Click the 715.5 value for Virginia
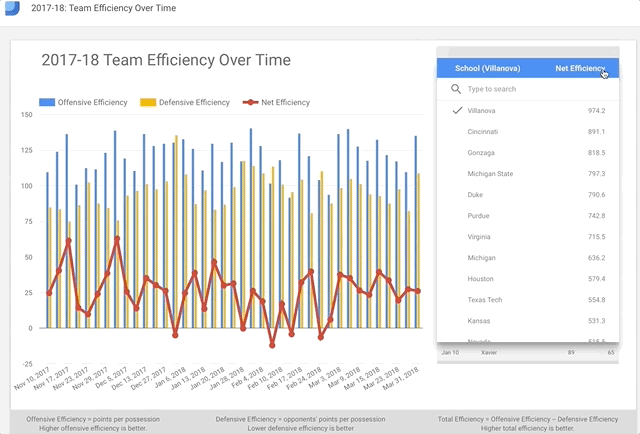640x434 pixels. 596,237
